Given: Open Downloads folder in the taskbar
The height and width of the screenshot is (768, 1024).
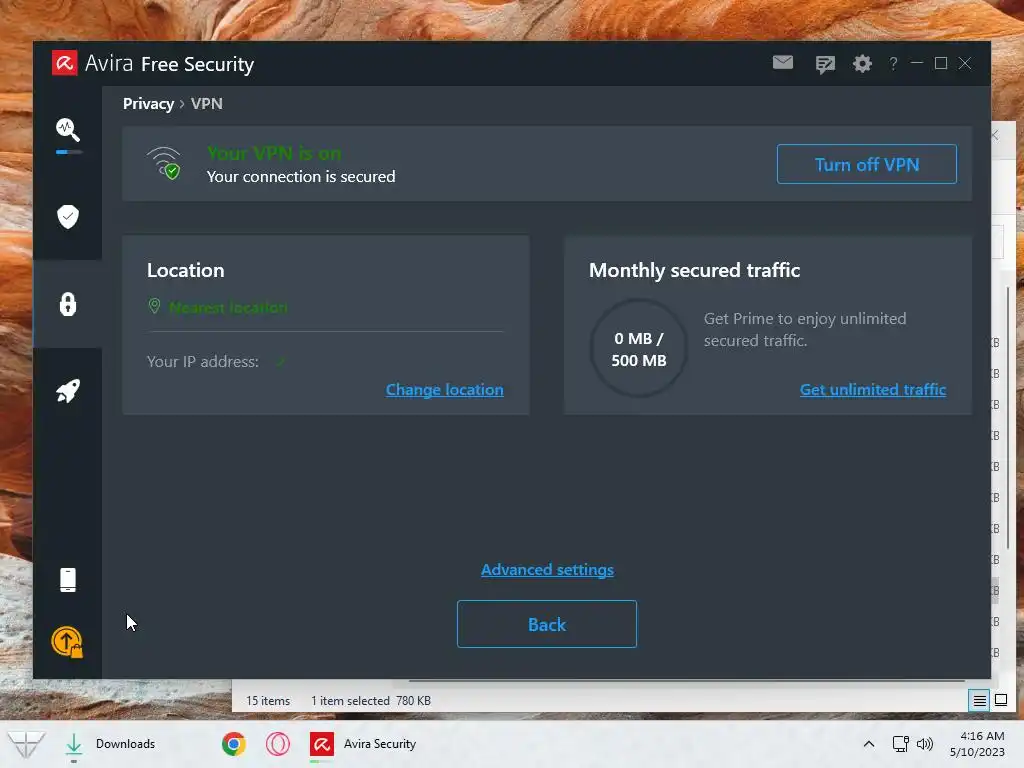Looking at the screenshot, I should (x=111, y=744).
